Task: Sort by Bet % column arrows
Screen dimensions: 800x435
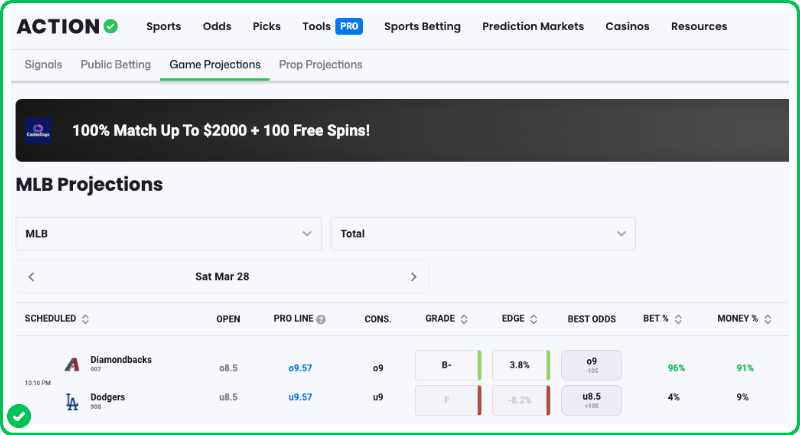Action: [678, 320]
